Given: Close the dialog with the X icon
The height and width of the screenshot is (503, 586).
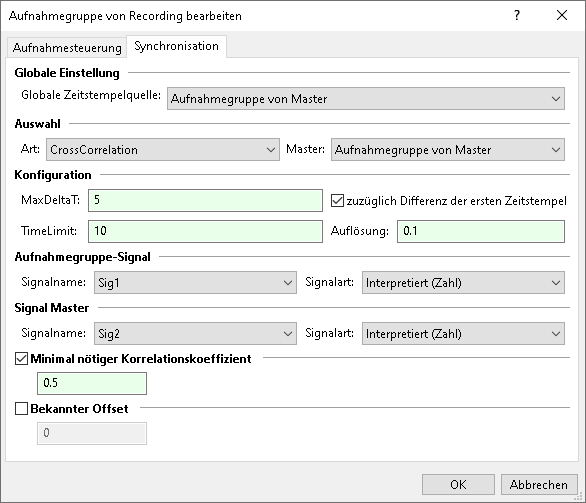Looking at the screenshot, I should 562,15.
